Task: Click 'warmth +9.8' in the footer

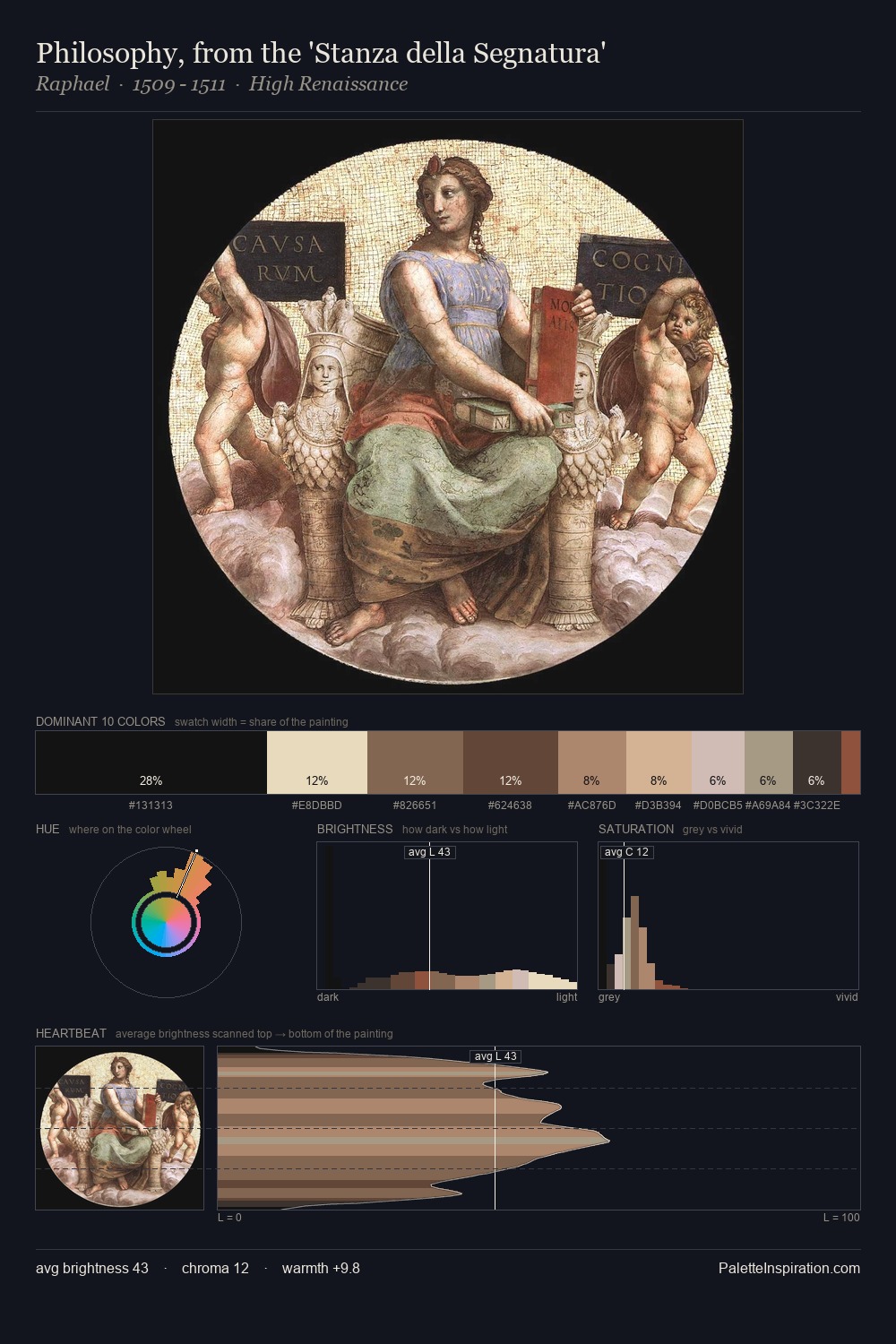Action: [321, 1268]
